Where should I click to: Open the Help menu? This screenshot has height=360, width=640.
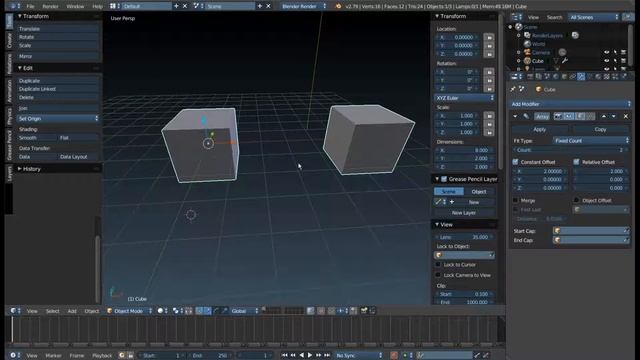[x=98, y=6]
